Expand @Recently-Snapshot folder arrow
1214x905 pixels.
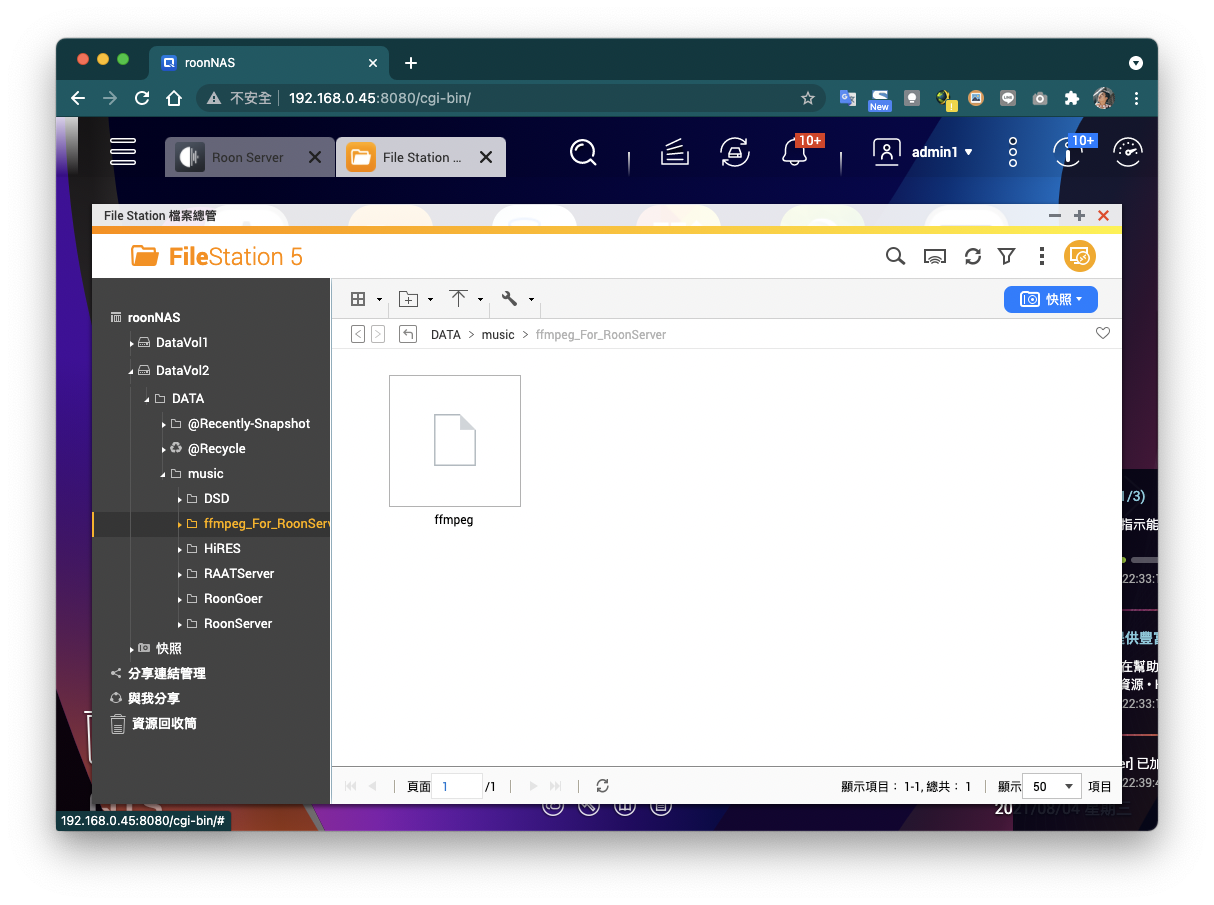click(163, 424)
